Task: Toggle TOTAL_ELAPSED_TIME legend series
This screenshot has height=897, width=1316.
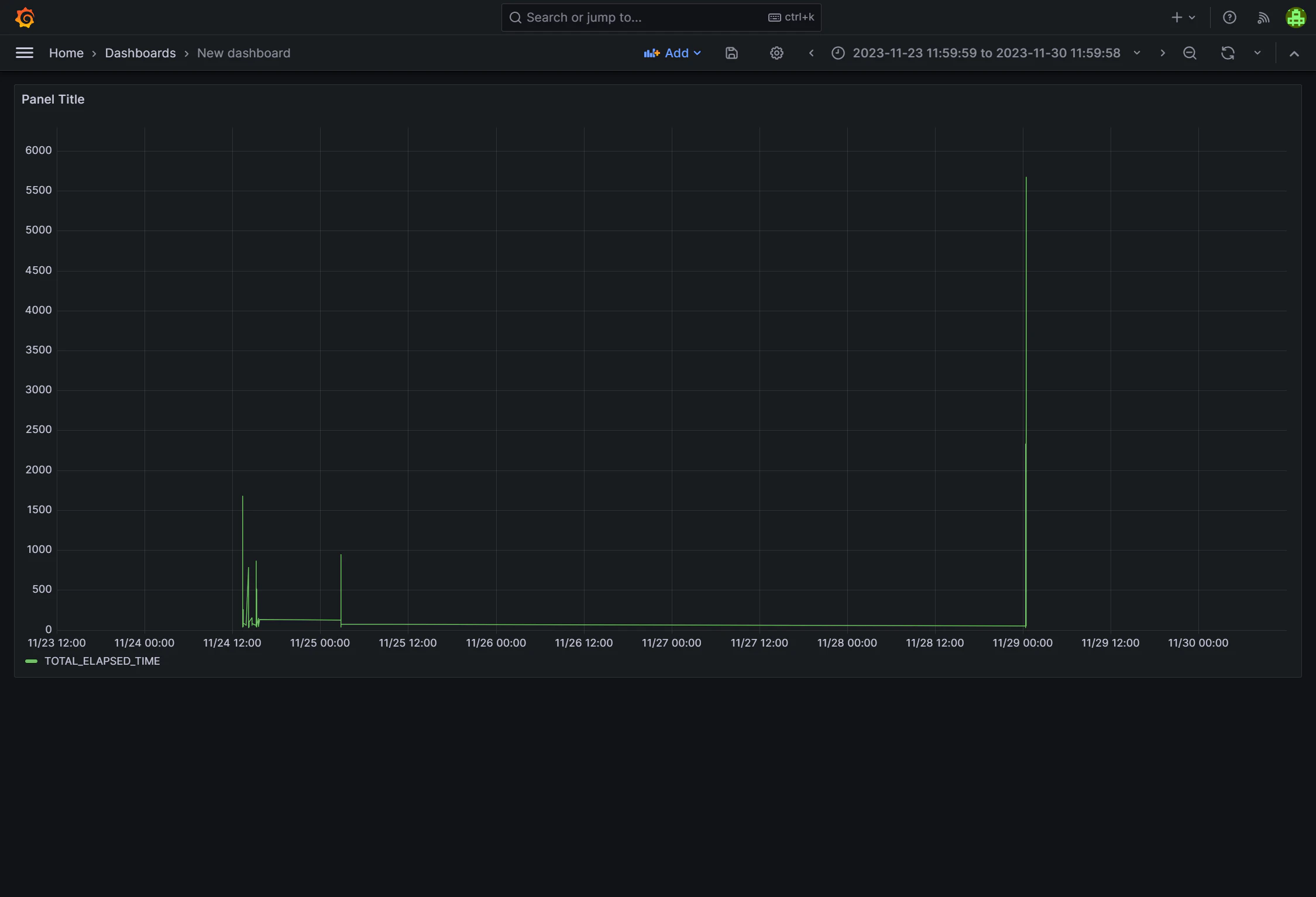Action: pyautogui.click(x=102, y=661)
